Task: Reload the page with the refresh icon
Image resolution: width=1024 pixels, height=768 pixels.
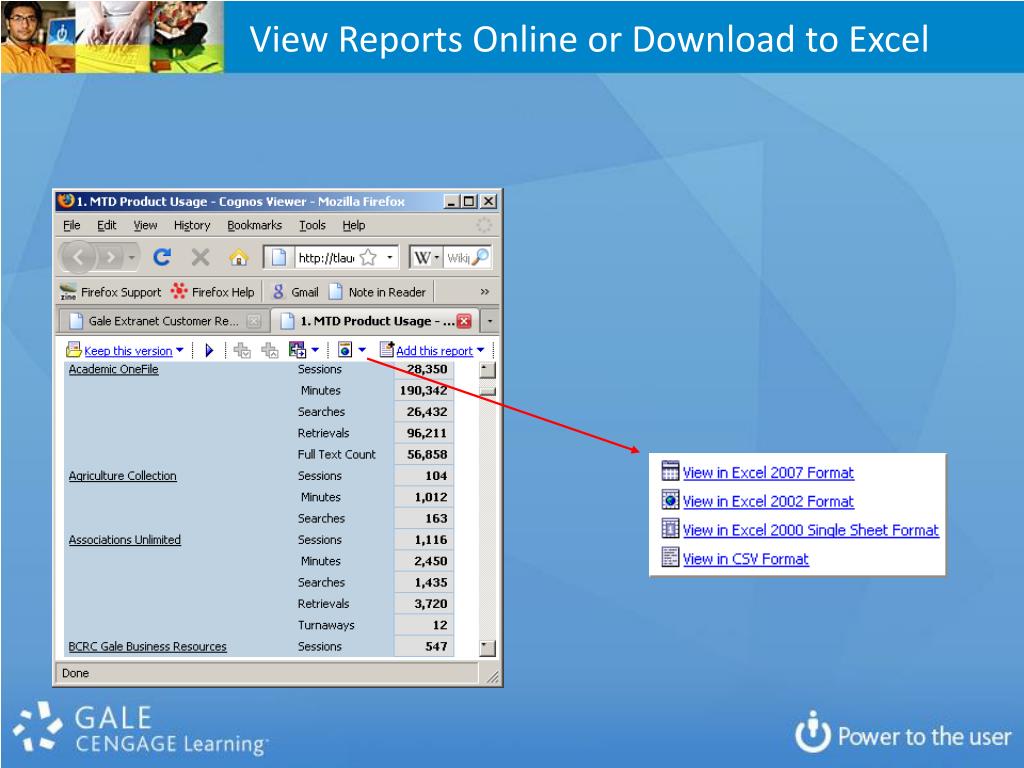Action: pyautogui.click(x=162, y=257)
